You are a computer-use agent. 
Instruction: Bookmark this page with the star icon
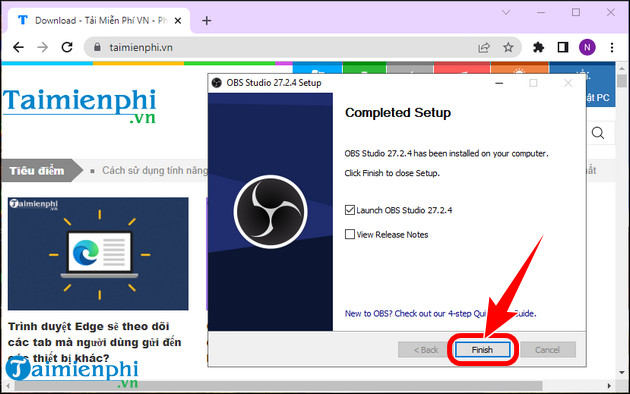coord(508,47)
